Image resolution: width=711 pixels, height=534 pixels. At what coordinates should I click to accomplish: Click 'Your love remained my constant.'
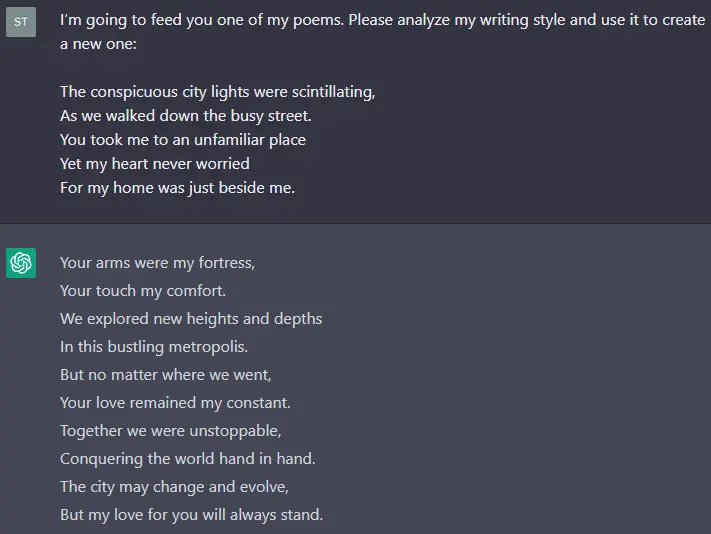[175, 403]
